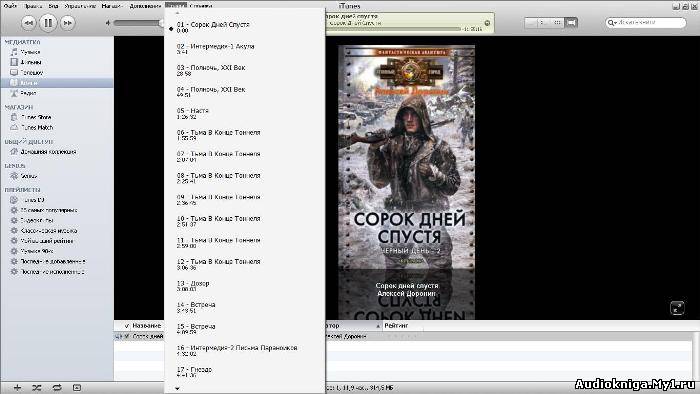Viewport: 700px width, 394px height.
Task: Add a new playlist with plus icon
Action: pyautogui.click(x=17, y=388)
